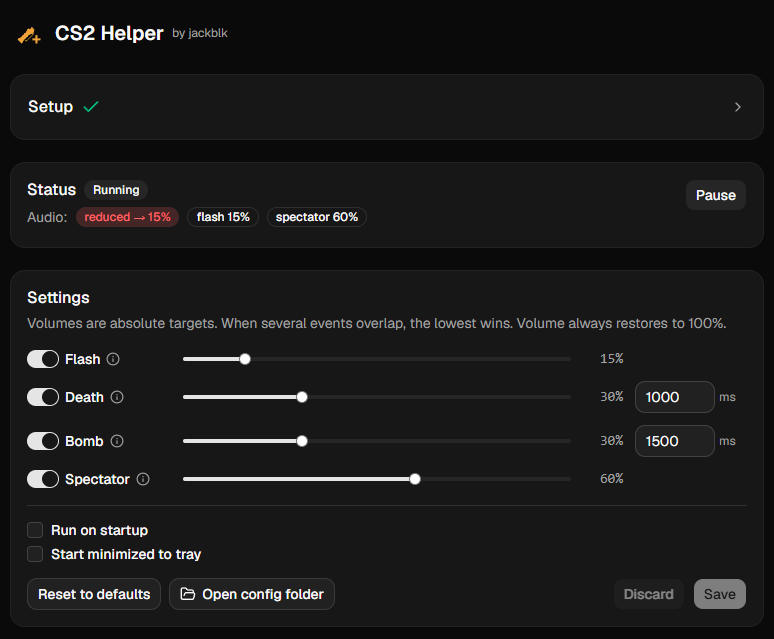Click the Running status badge
The width and height of the screenshot is (774, 639).
coord(116,190)
